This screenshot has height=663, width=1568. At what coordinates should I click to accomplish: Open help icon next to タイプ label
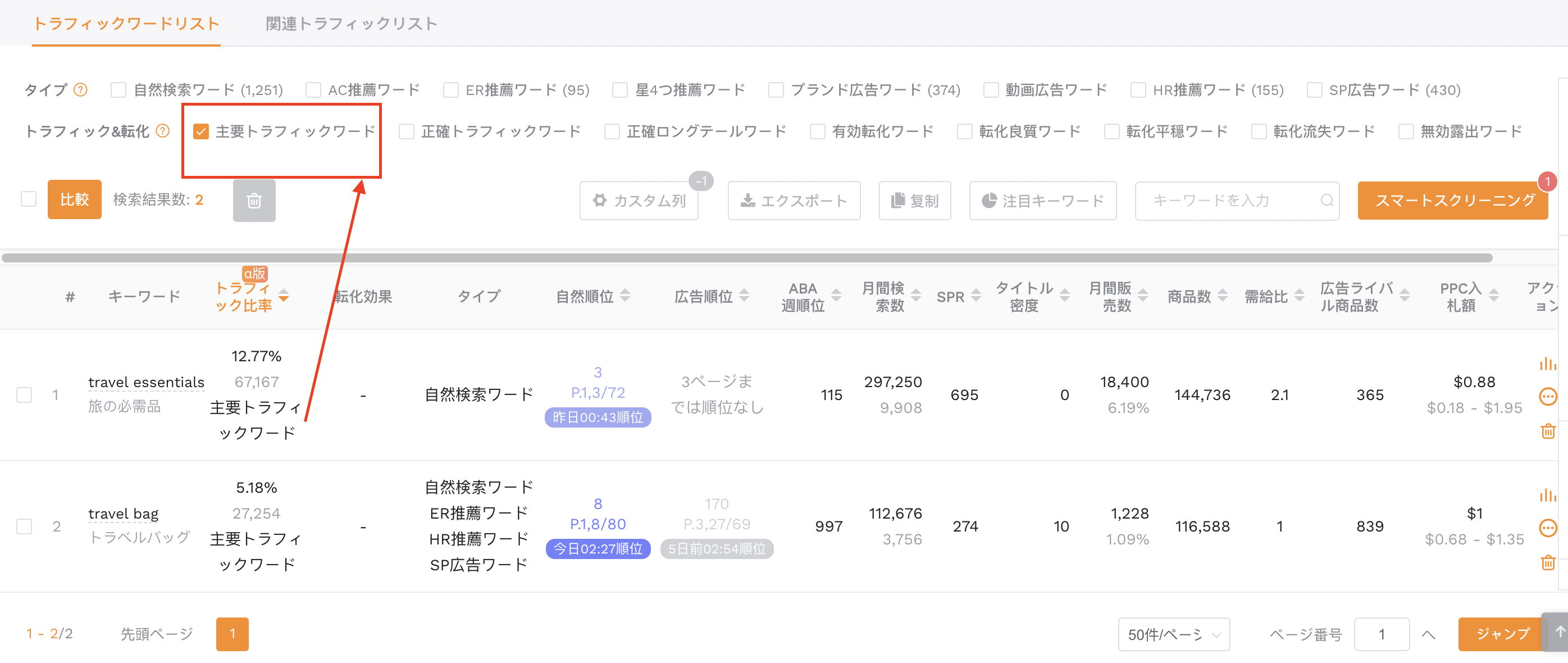[80, 90]
